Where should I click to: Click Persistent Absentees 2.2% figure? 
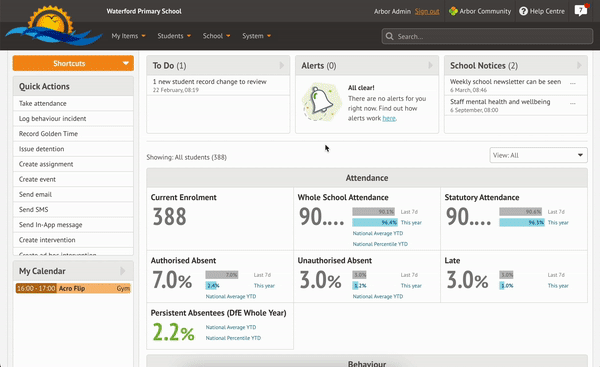pyautogui.click(x=173, y=332)
